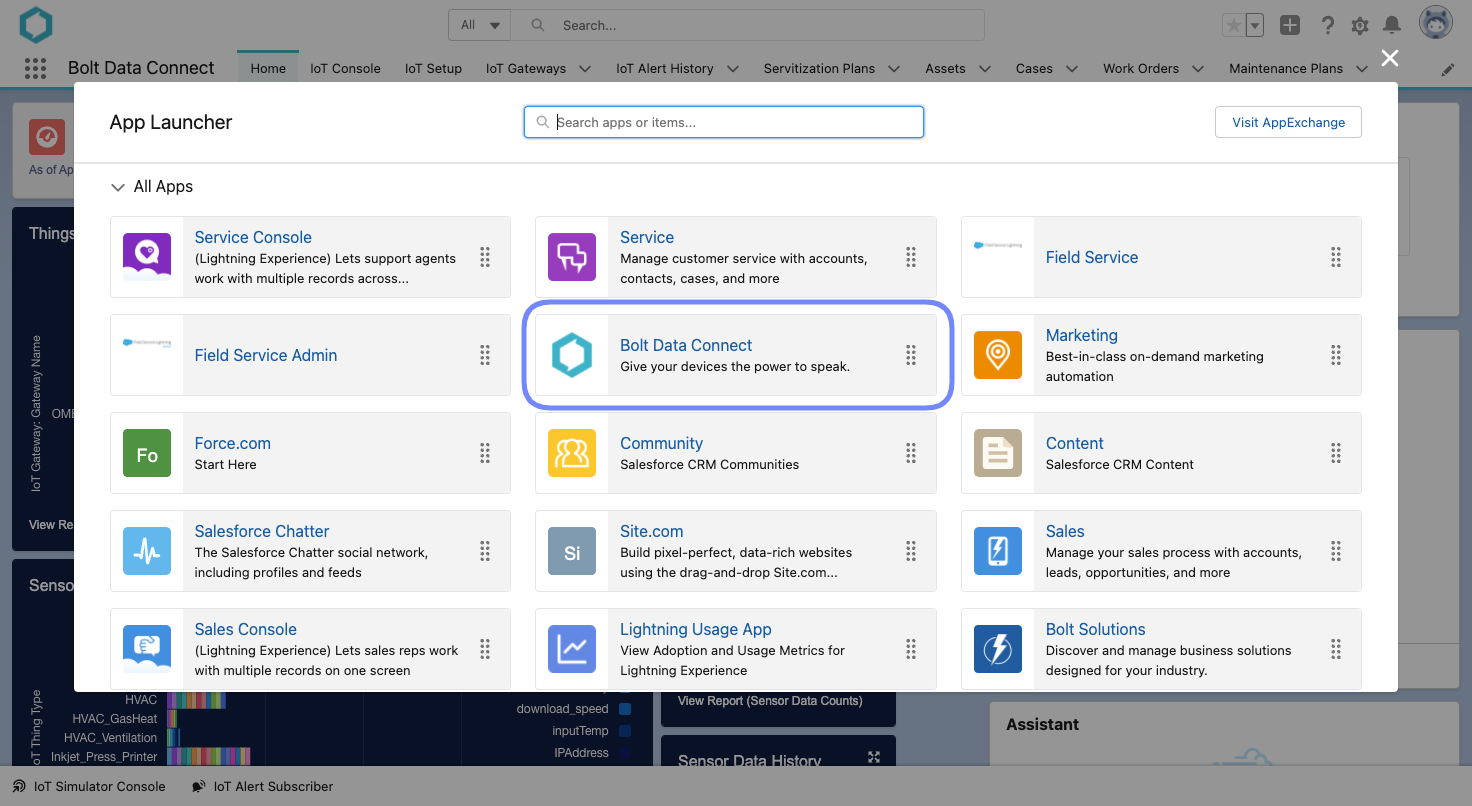Switch to the Home tab

pyautogui.click(x=268, y=68)
